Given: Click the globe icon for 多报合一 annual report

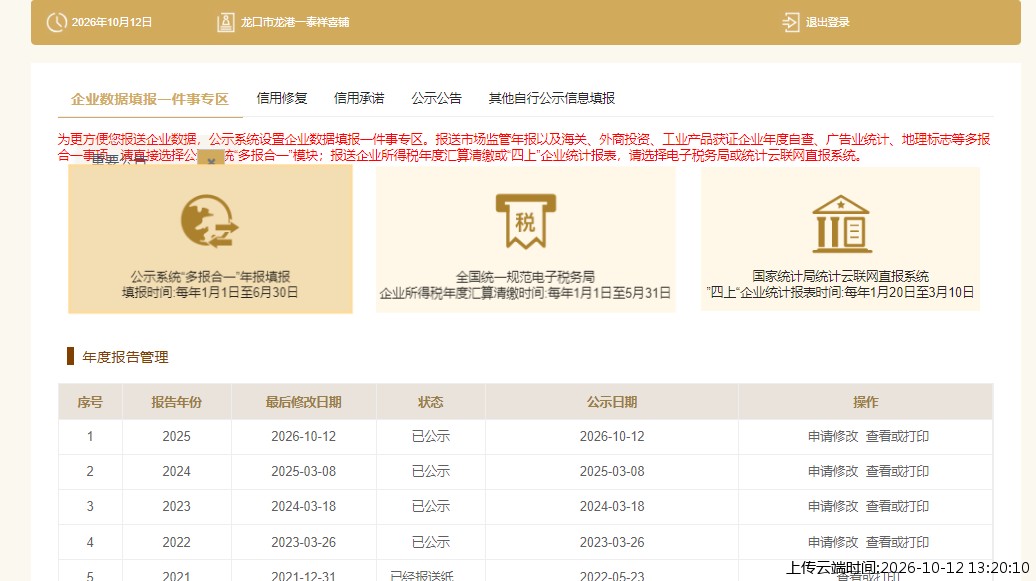Looking at the screenshot, I should coord(209,221).
